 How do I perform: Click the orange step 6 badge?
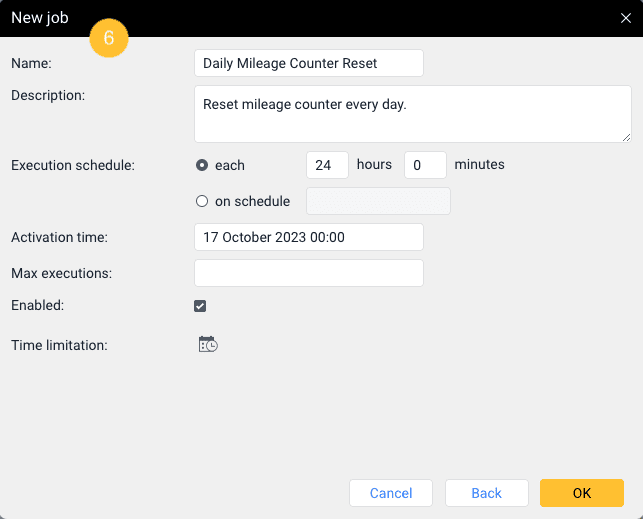[109, 38]
